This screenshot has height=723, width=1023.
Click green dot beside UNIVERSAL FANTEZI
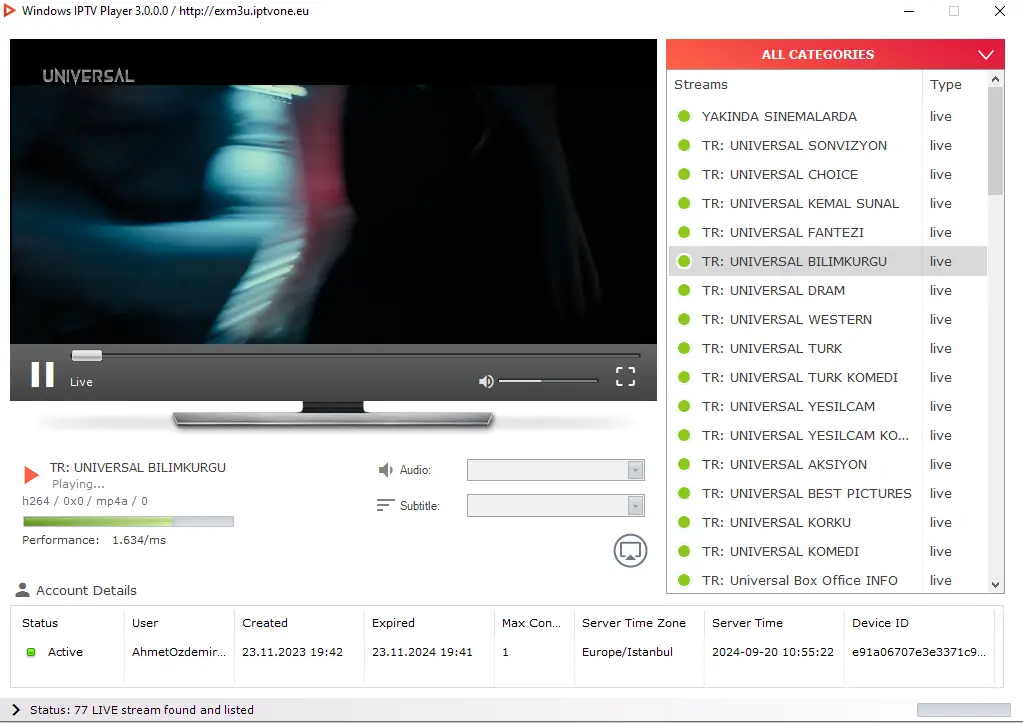click(x=684, y=232)
